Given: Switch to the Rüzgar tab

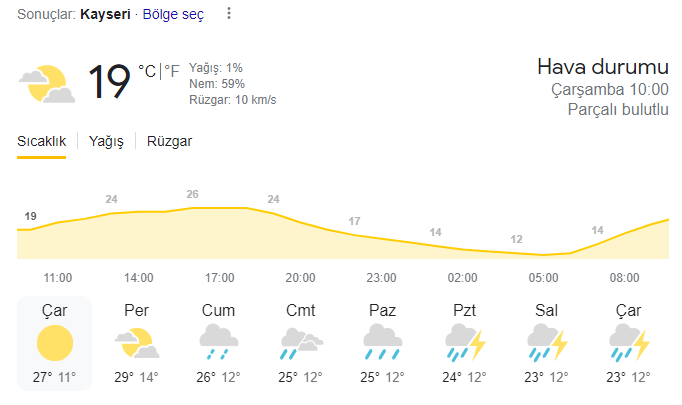Looking at the screenshot, I should (169, 141).
